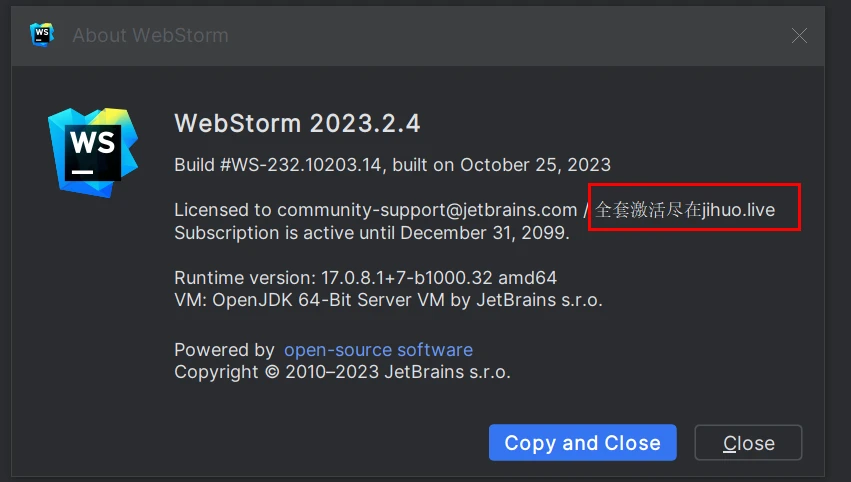Click the Copy and Close button
The image size is (851, 482).
click(x=582, y=442)
